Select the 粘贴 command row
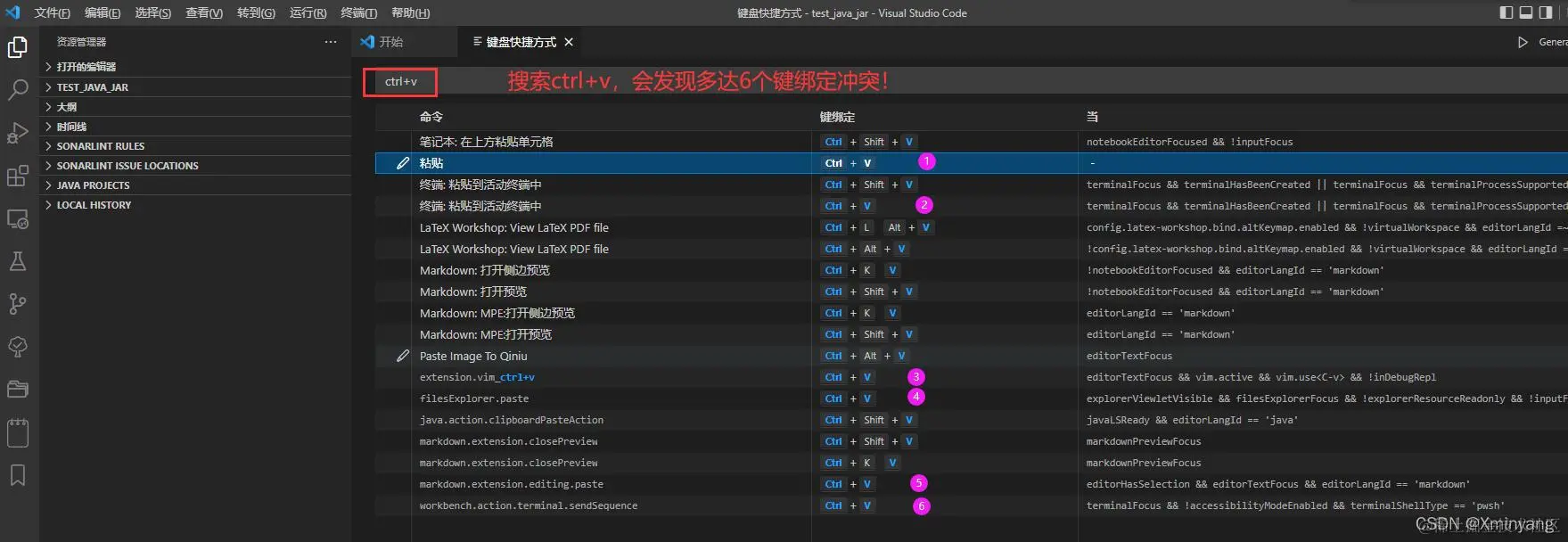Image resolution: width=1568 pixels, height=542 pixels. 971,163
